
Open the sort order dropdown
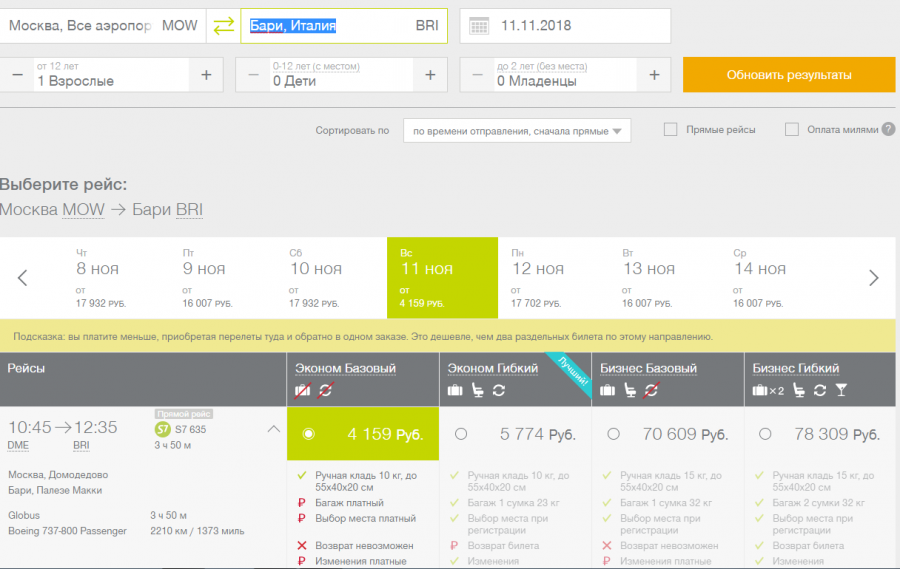click(517, 131)
